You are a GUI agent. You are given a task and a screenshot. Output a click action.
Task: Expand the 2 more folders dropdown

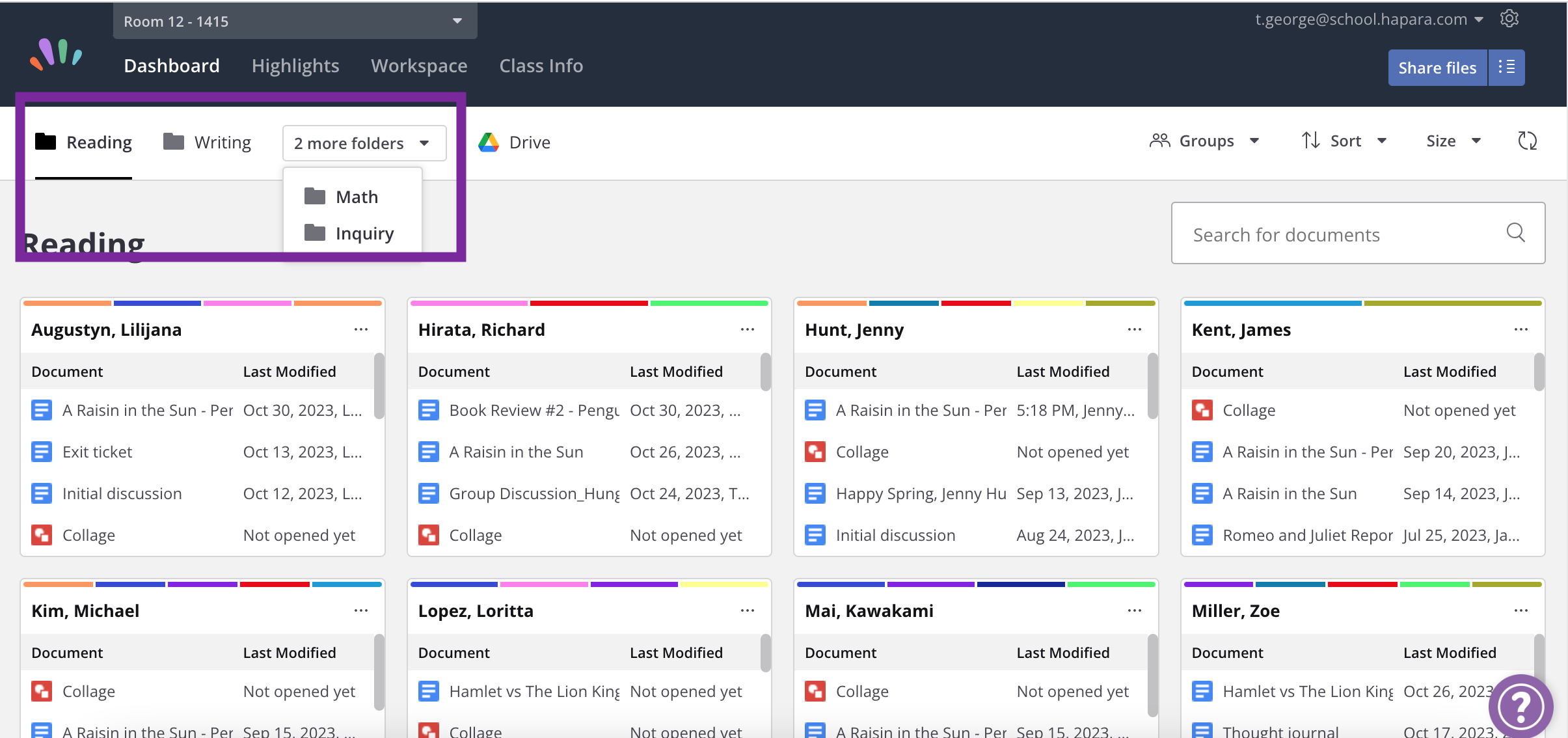tap(362, 143)
